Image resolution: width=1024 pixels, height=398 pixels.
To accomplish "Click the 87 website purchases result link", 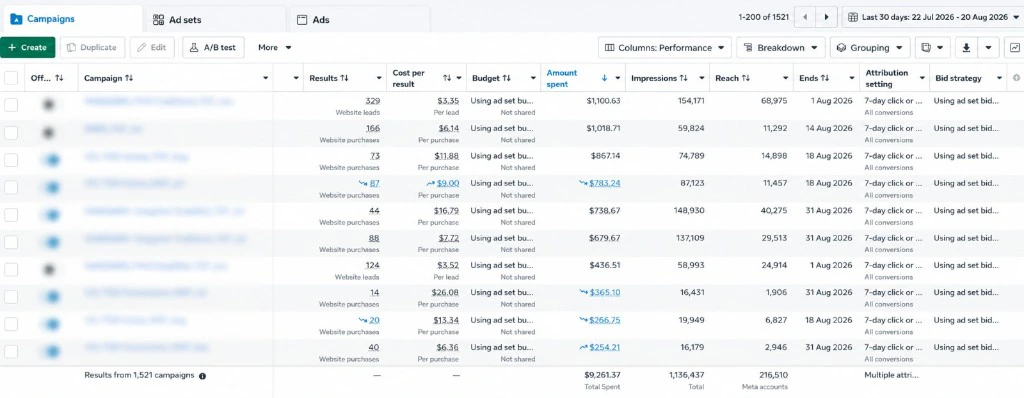I will point(375,184).
